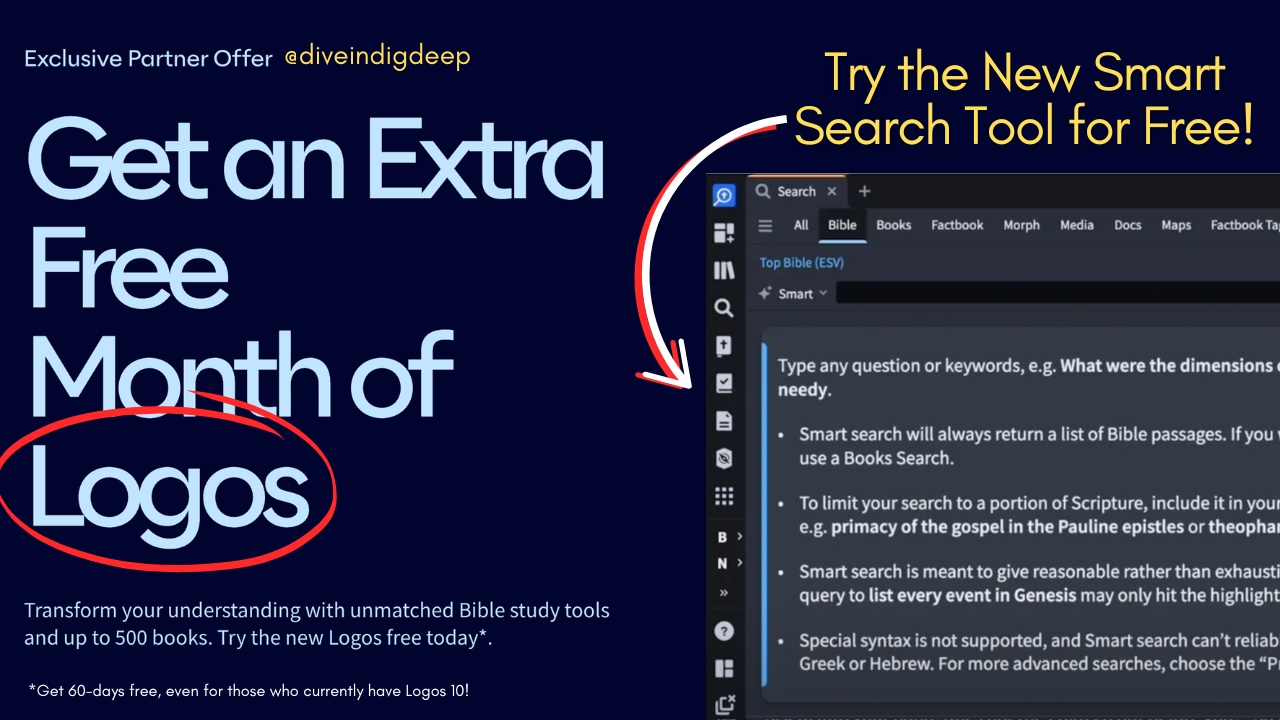Select the All search tab
The image size is (1280, 720).
801,225
